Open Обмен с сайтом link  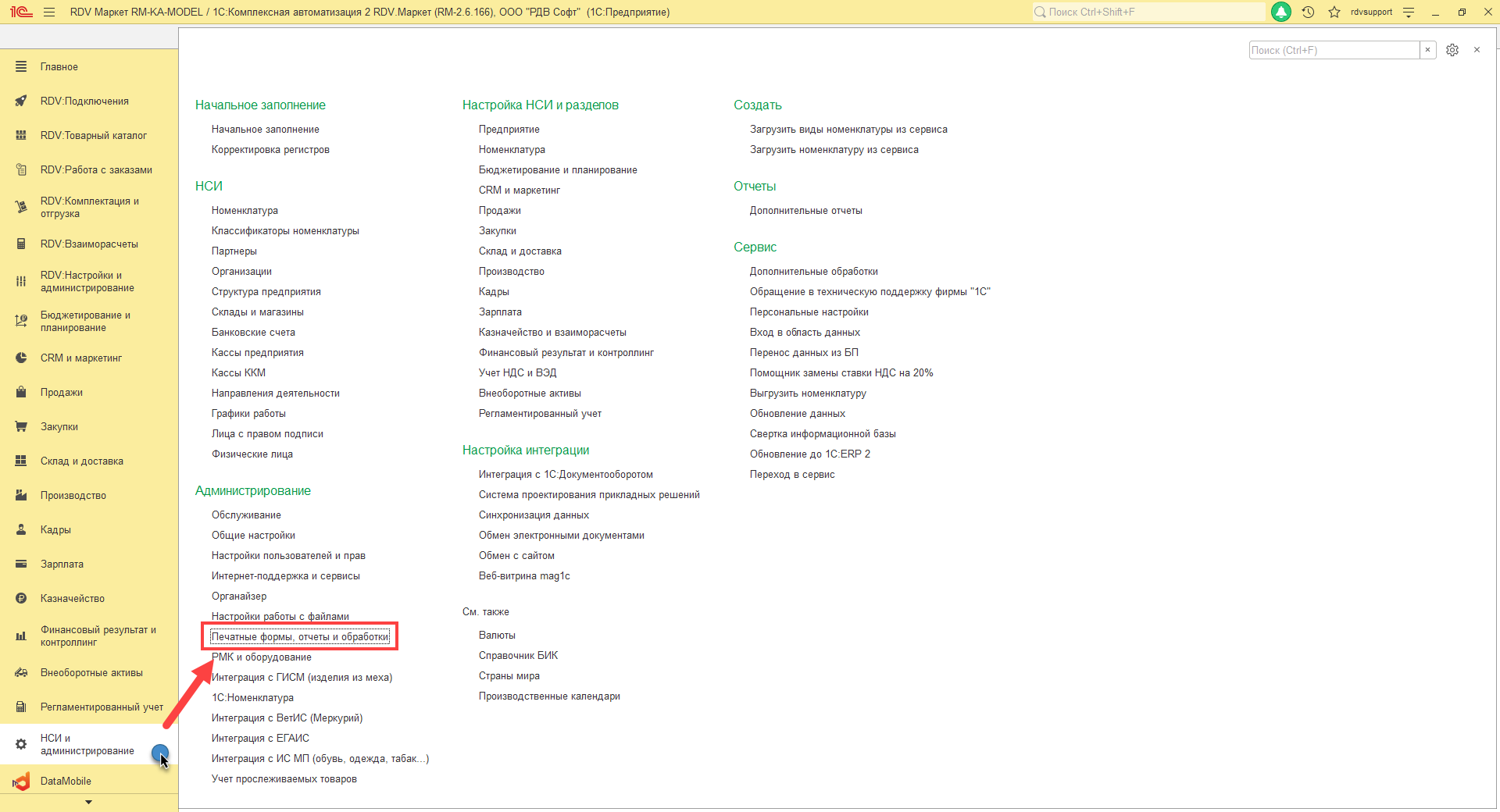click(x=516, y=556)
